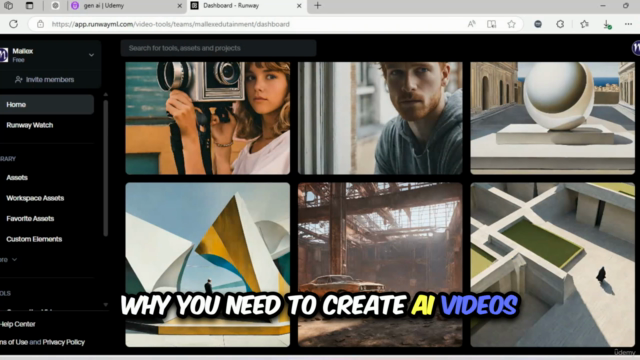Open immersive reader icon in address bar
The image size is (640, 360).
pyautogui.click(x=491, y=24)
